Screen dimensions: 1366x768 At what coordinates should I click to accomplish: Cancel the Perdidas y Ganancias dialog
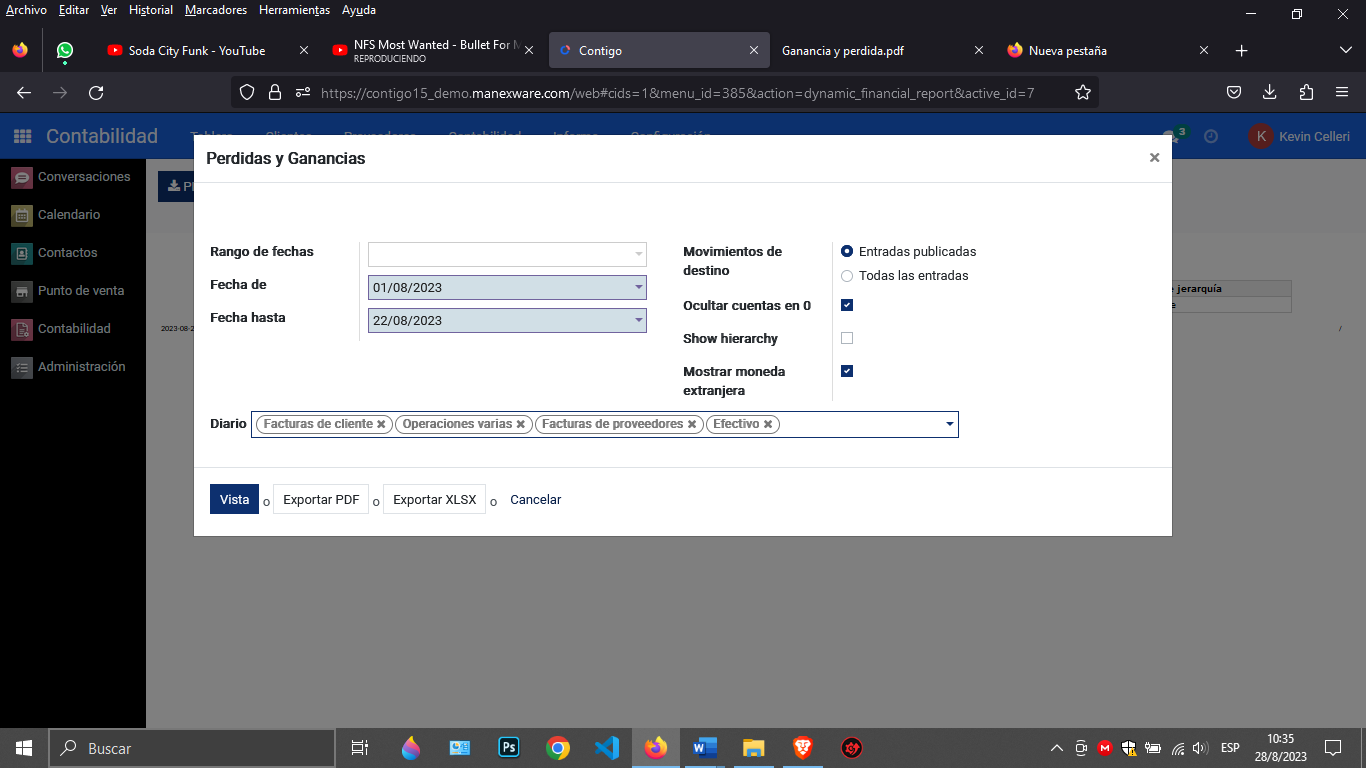536,499
